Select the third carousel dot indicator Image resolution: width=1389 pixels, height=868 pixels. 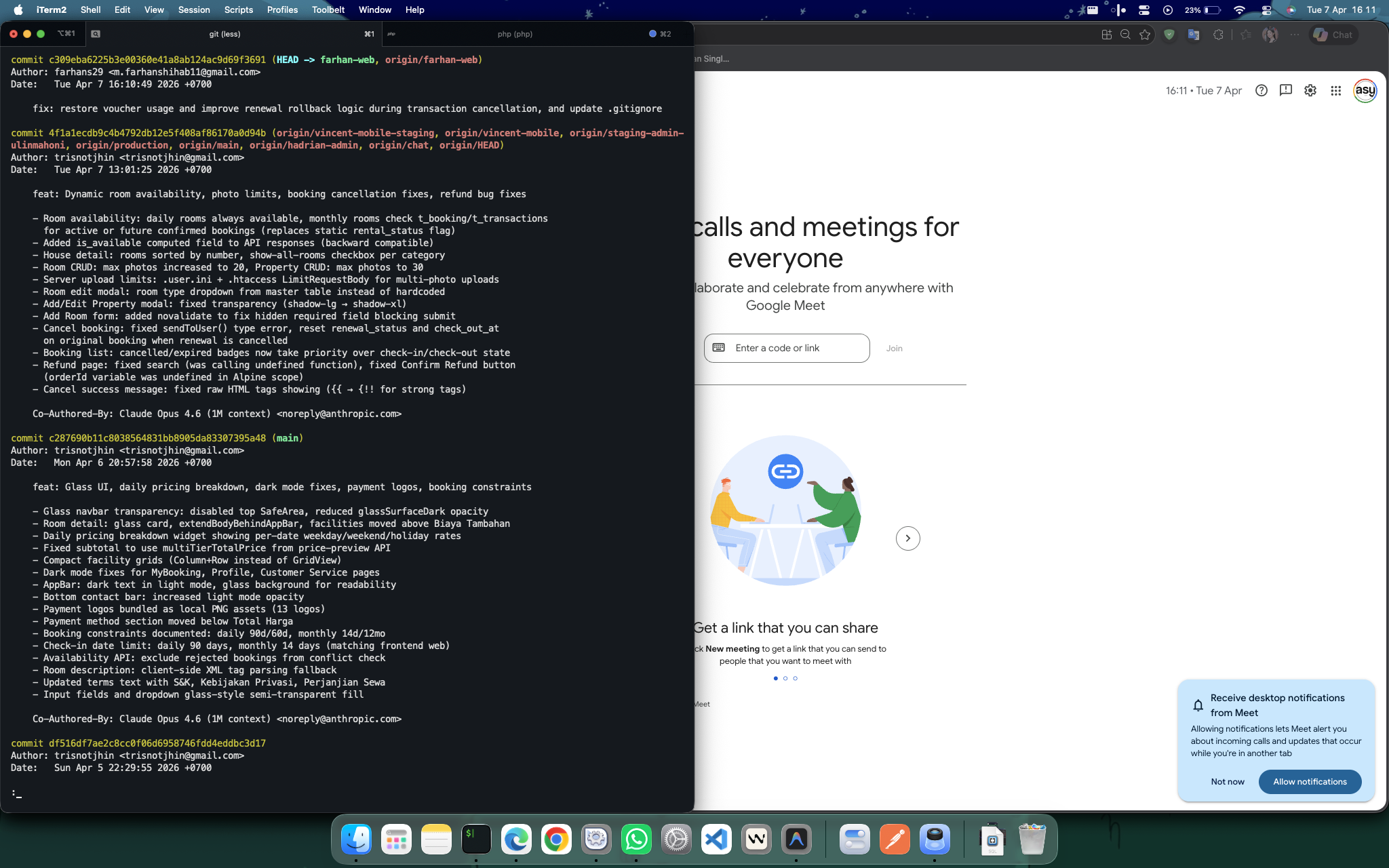point(795,678)
